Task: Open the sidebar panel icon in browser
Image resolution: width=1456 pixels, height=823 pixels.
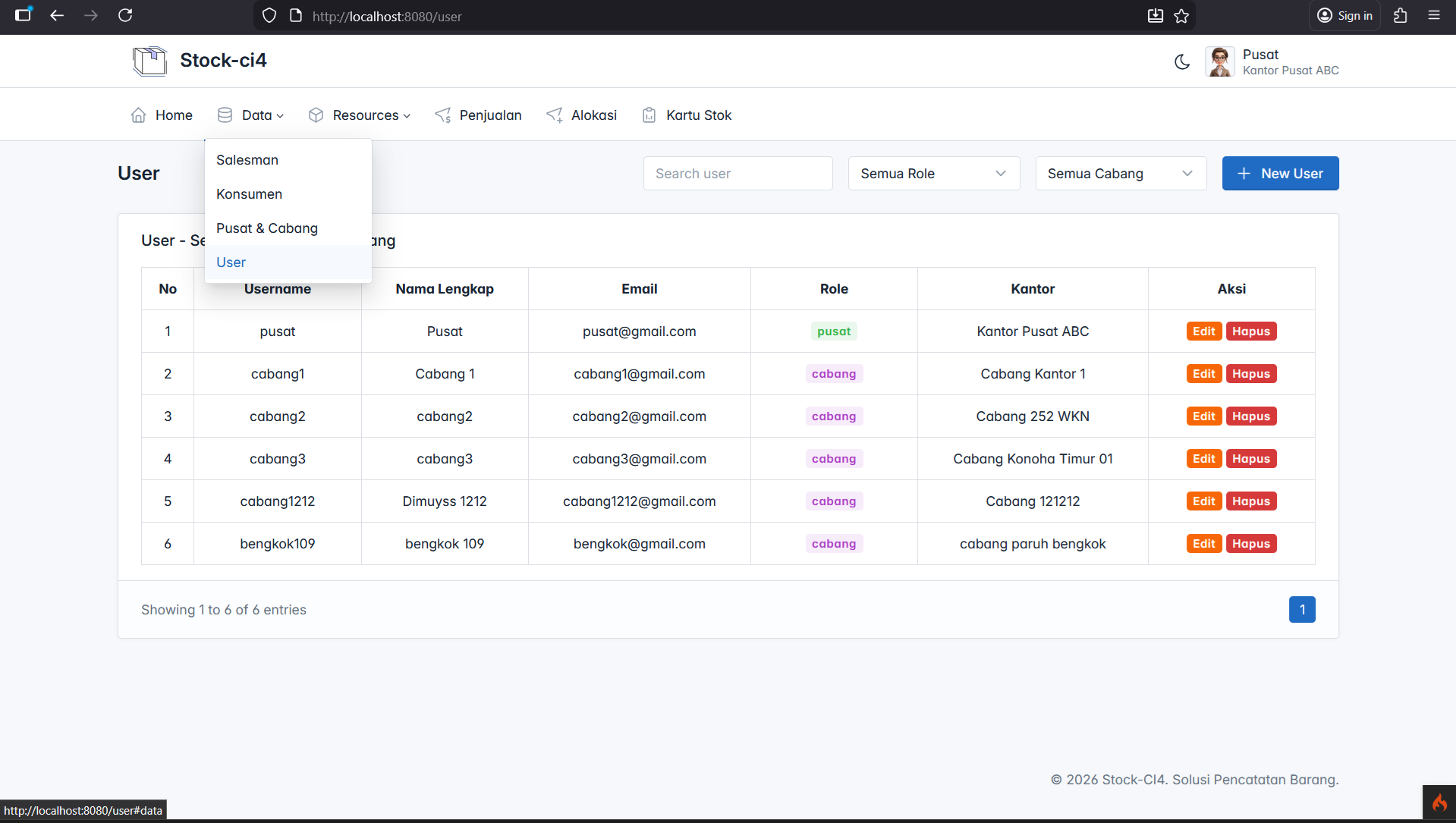Action: tap(23, 15)
